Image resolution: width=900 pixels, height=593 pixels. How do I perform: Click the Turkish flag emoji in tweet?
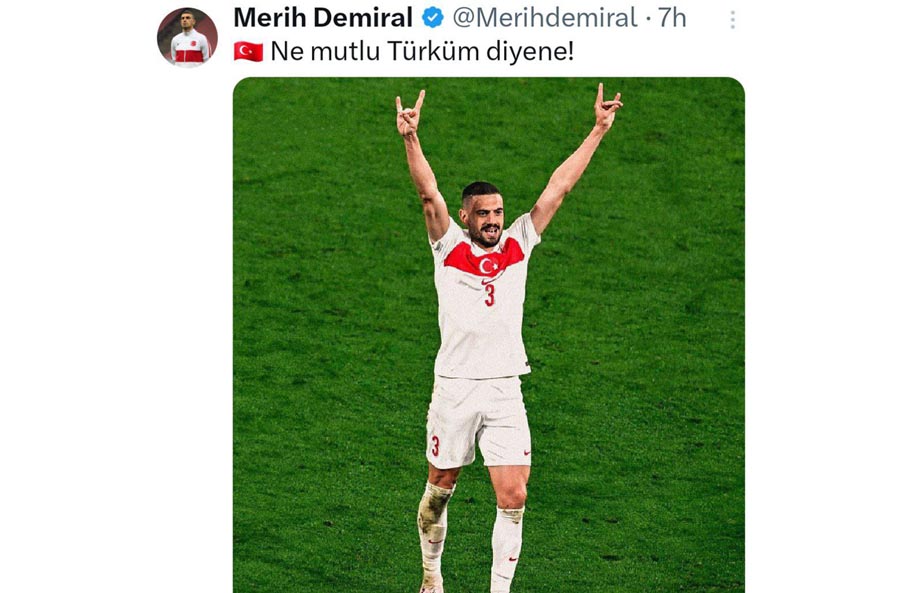pyautogui.click(x=248, y=52)
